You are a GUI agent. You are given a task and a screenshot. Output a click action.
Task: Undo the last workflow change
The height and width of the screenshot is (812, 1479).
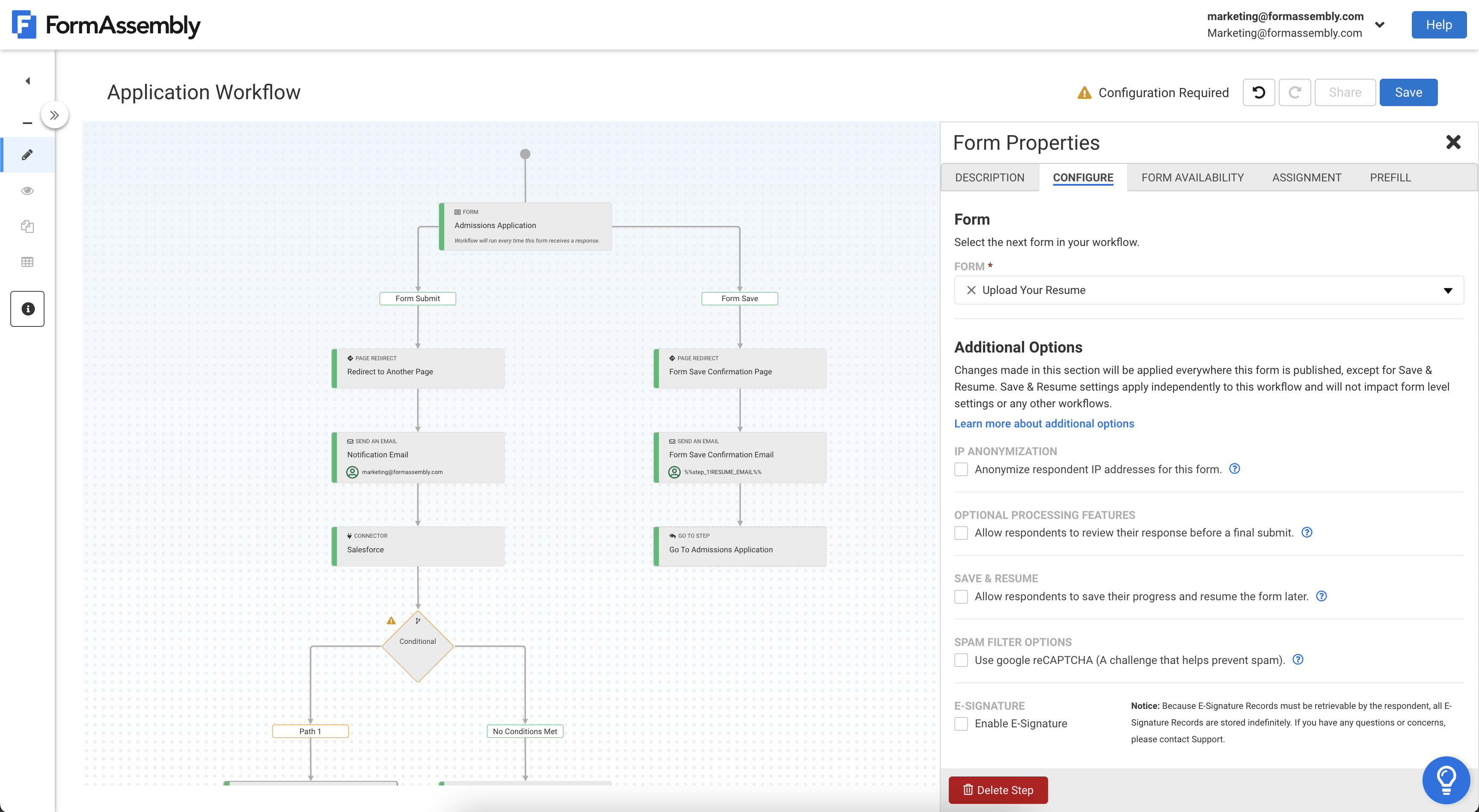coord(1258,92)
